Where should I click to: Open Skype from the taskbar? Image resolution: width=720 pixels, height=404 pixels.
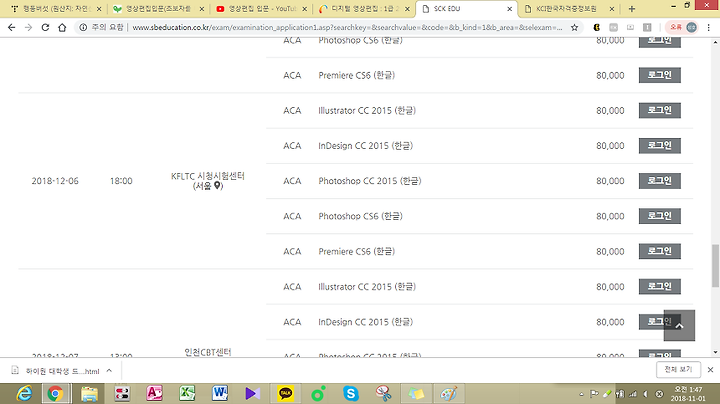point(351,393)
